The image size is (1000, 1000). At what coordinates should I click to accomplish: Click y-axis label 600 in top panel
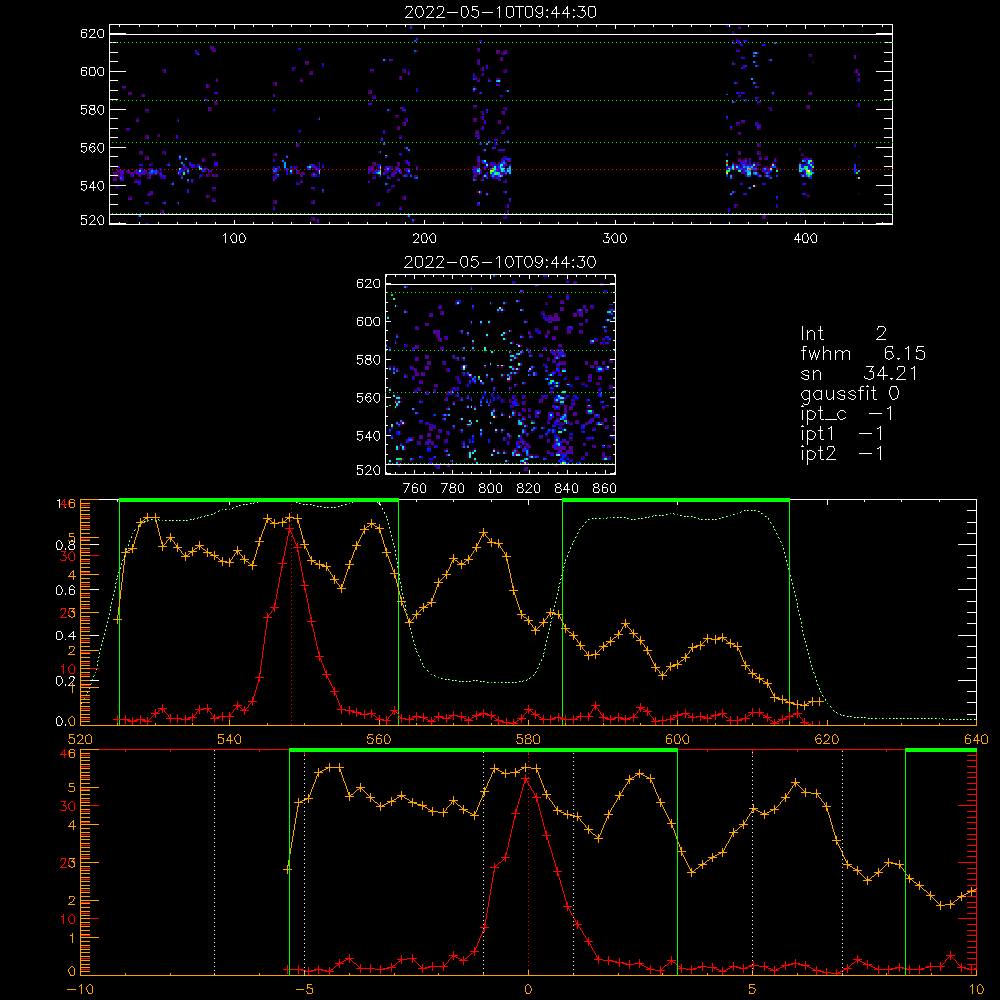[x=92, y=71]
